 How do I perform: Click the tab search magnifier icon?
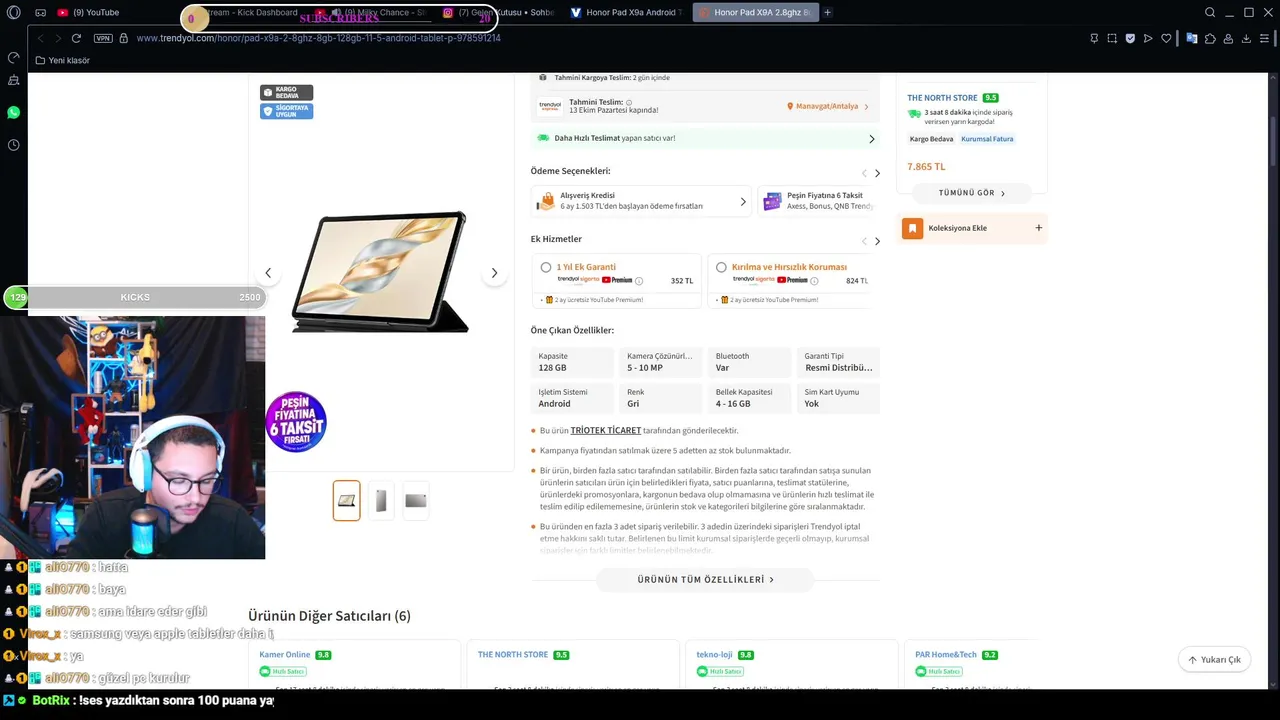[x=1210, y=12]
